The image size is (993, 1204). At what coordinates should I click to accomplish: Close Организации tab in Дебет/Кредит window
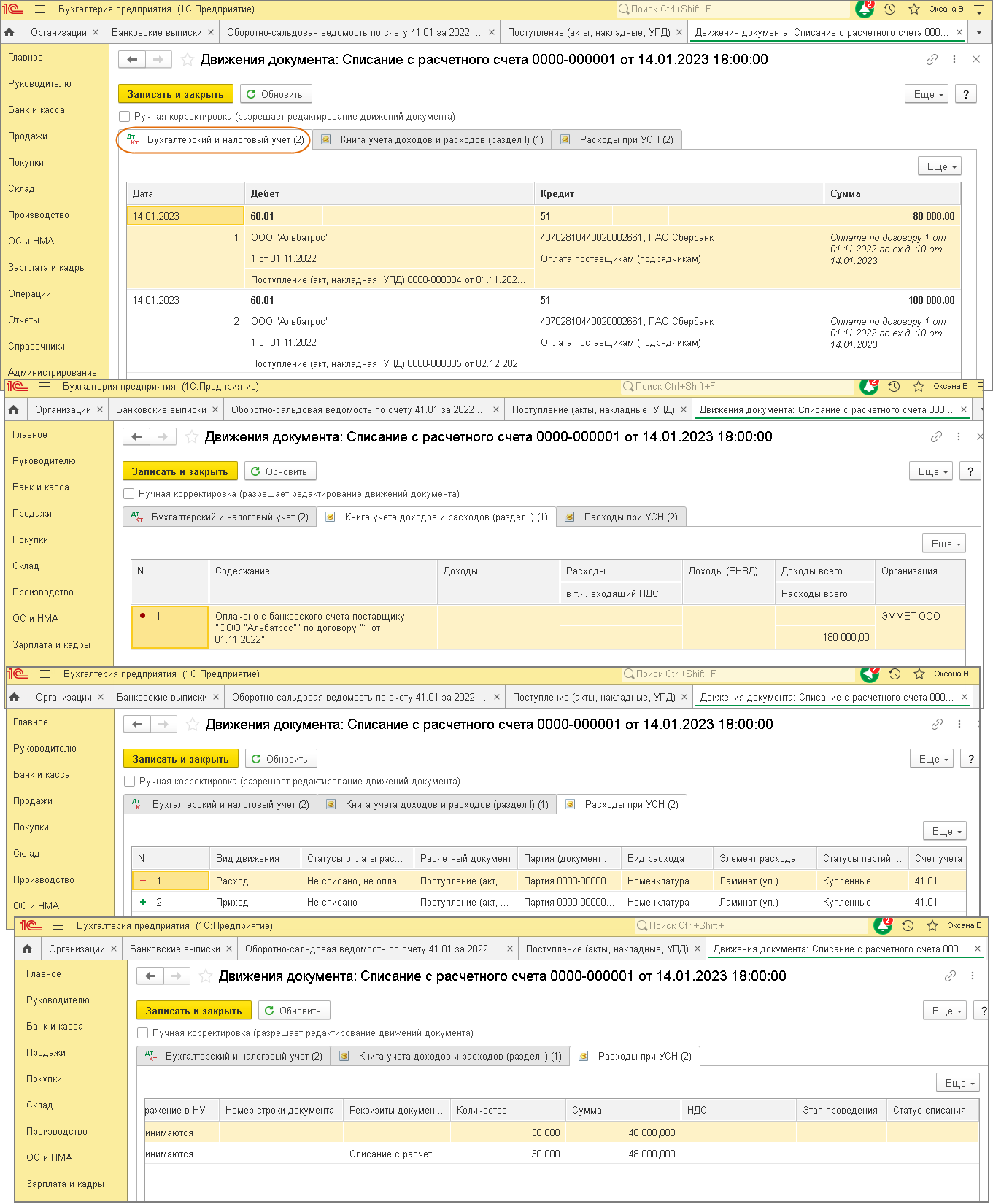tap(96, 32)
